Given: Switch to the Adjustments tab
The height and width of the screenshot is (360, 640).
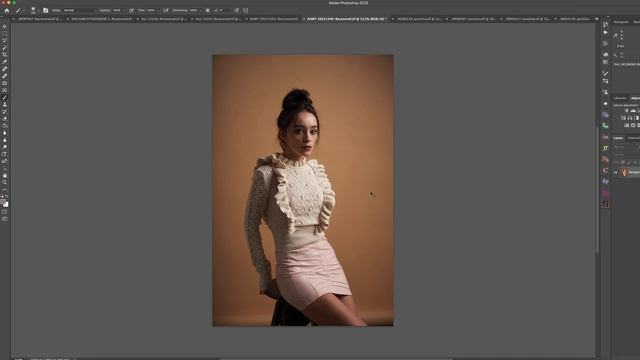Looking at the screenshot, I should (x=635, y=98).
